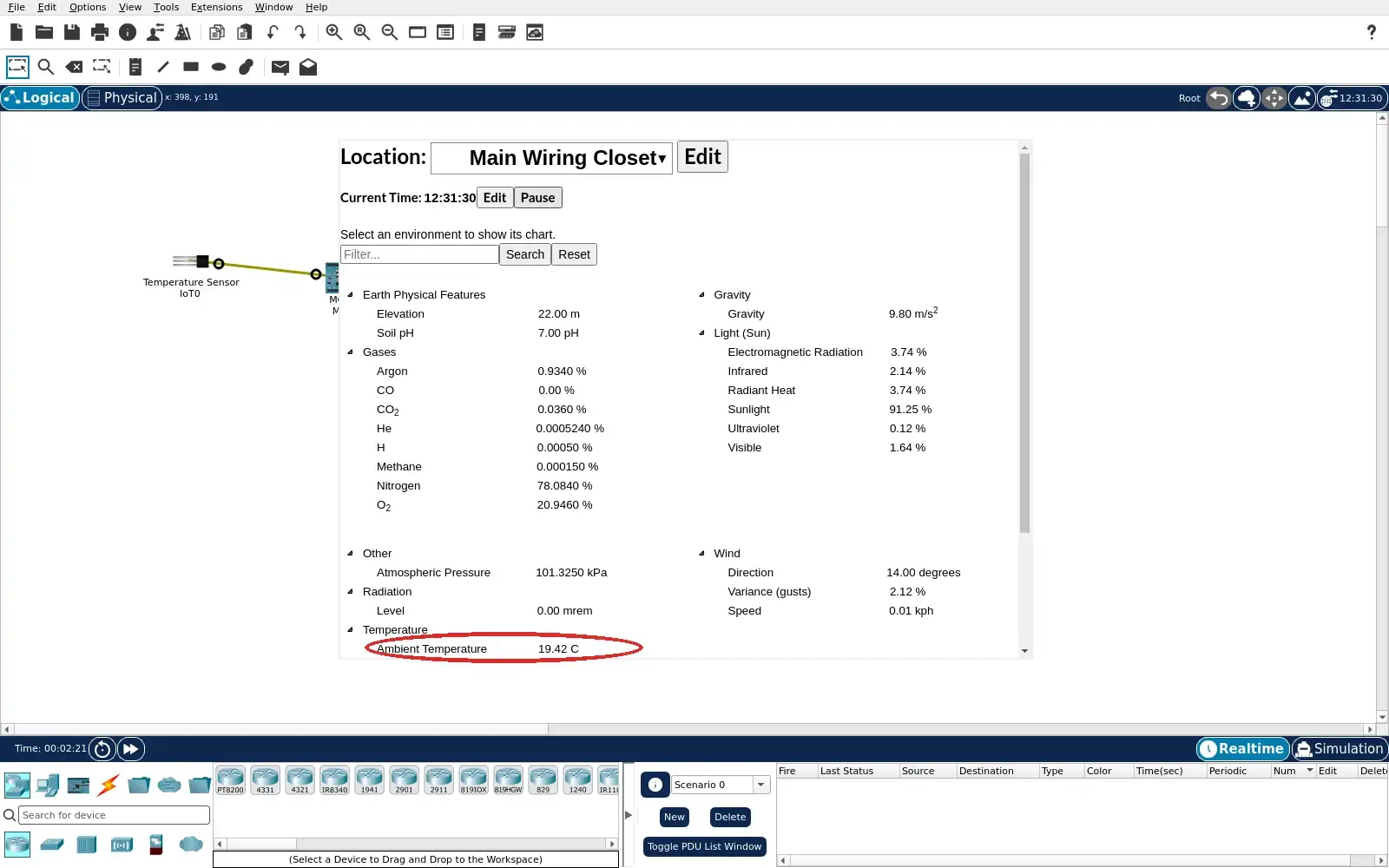Viewport: 1389px width, 868px height.
Task: Click the Save file icon
Action: point(72,32)
